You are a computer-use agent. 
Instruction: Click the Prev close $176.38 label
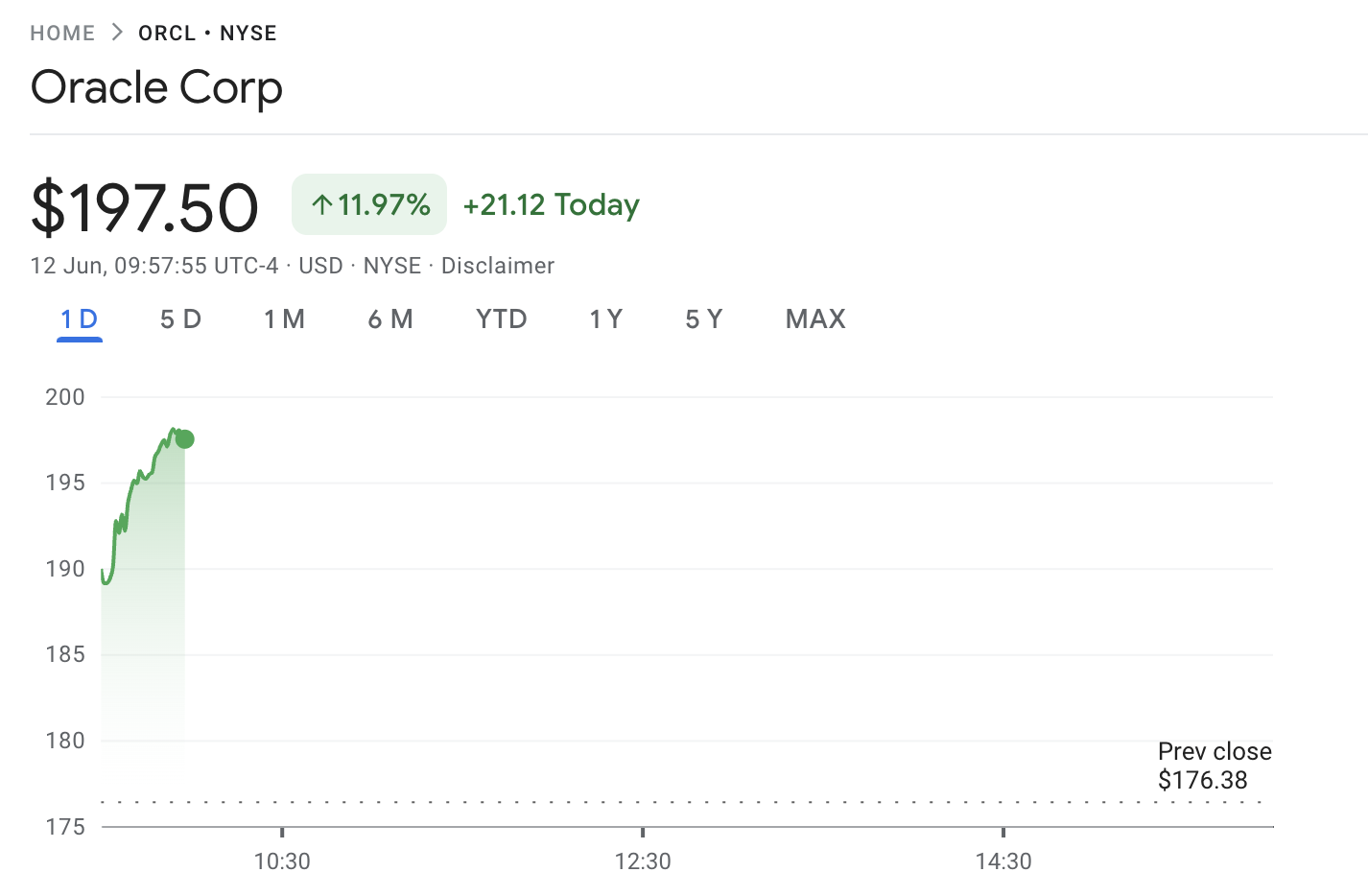1215,766
